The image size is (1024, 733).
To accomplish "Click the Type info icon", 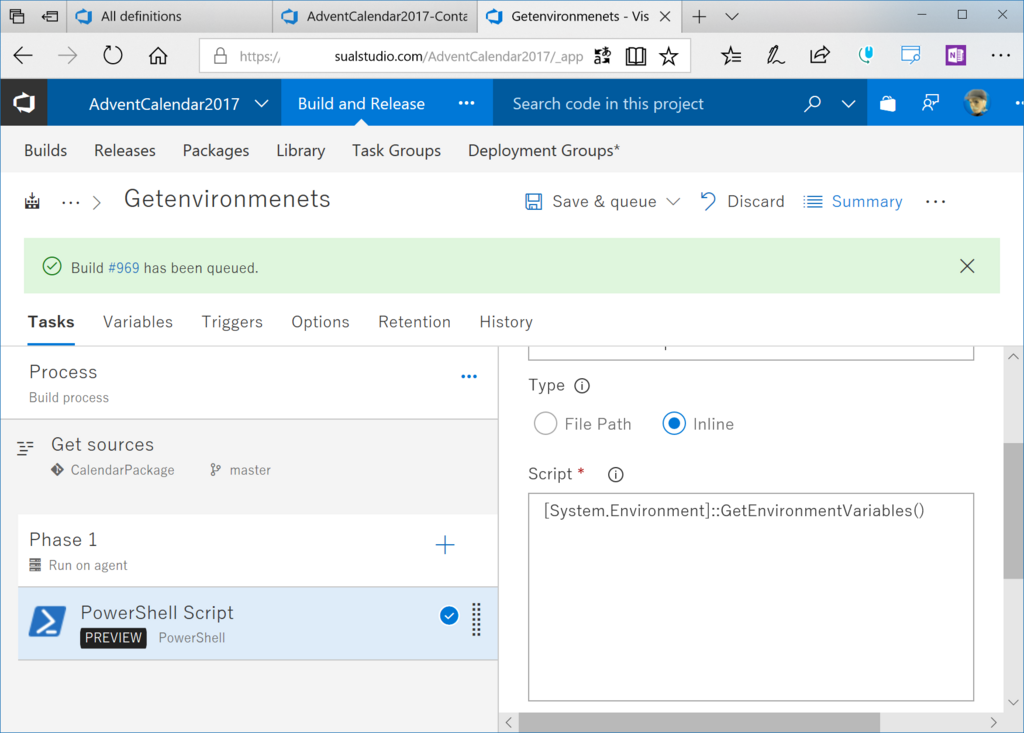I will click(581, 386).
